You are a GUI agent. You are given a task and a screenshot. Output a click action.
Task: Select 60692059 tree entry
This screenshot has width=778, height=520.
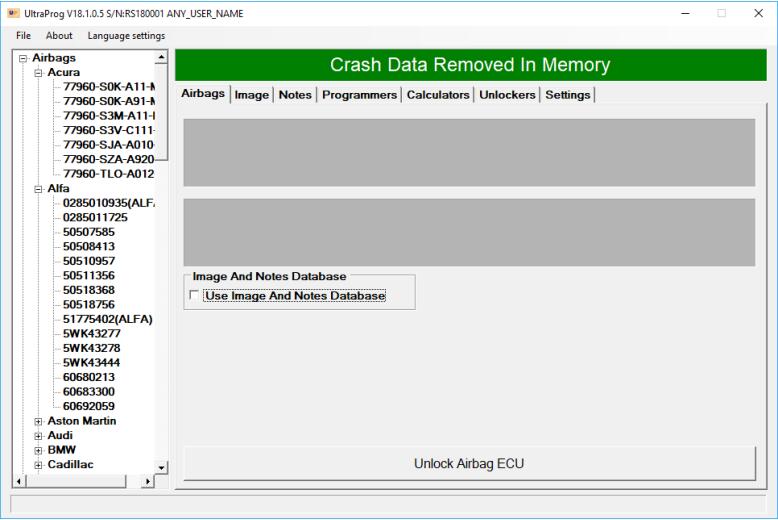pos(89,406)
